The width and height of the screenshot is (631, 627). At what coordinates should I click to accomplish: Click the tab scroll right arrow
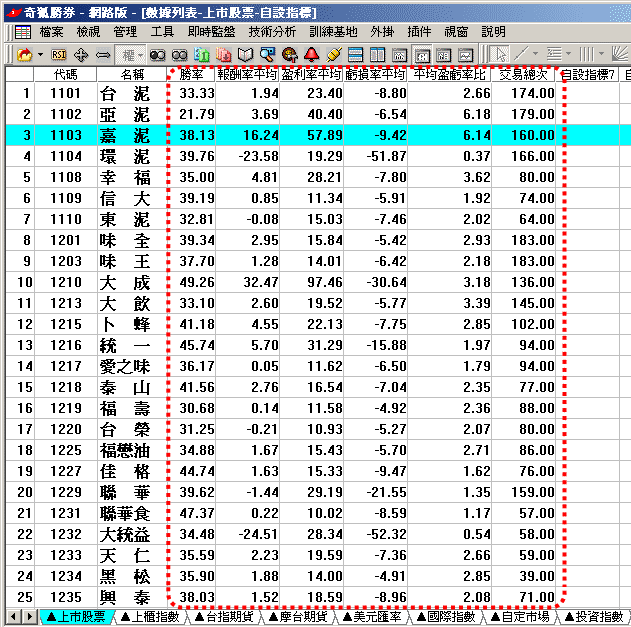[29, 617]
